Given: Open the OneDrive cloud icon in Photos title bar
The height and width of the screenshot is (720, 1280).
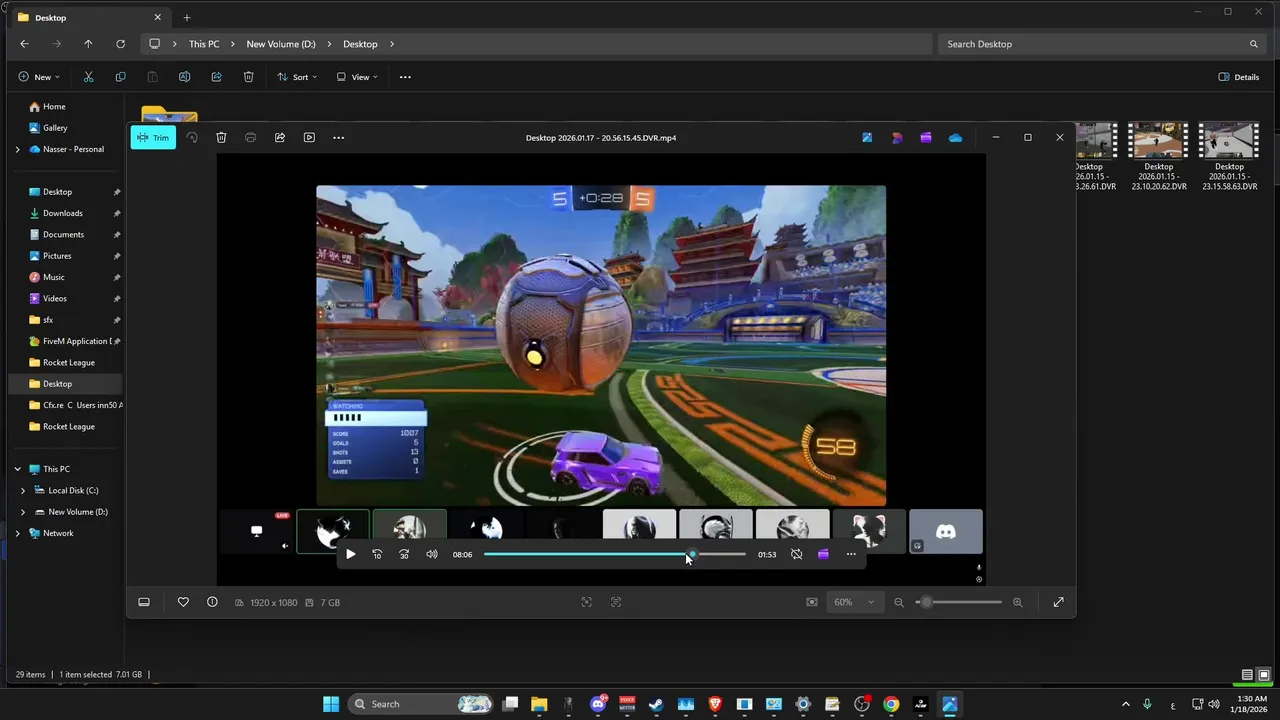Looking at the screenshot, I should point(956,137).
